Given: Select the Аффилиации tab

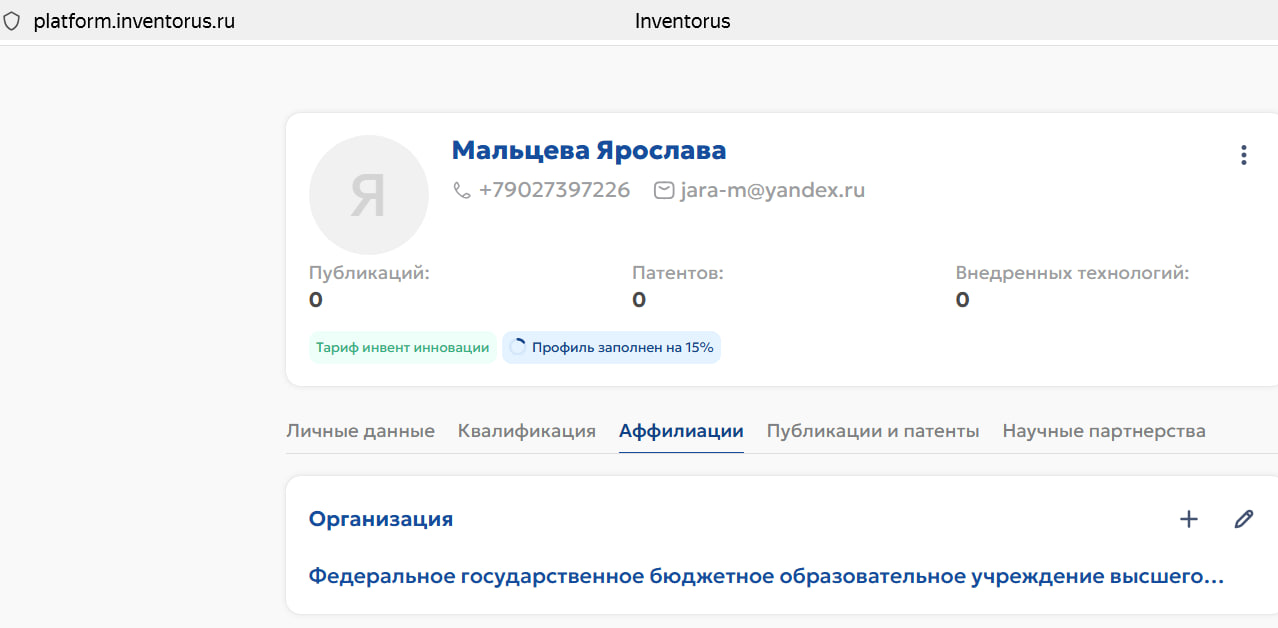Looking at the screenshot, I should click(x=681, y=431).
